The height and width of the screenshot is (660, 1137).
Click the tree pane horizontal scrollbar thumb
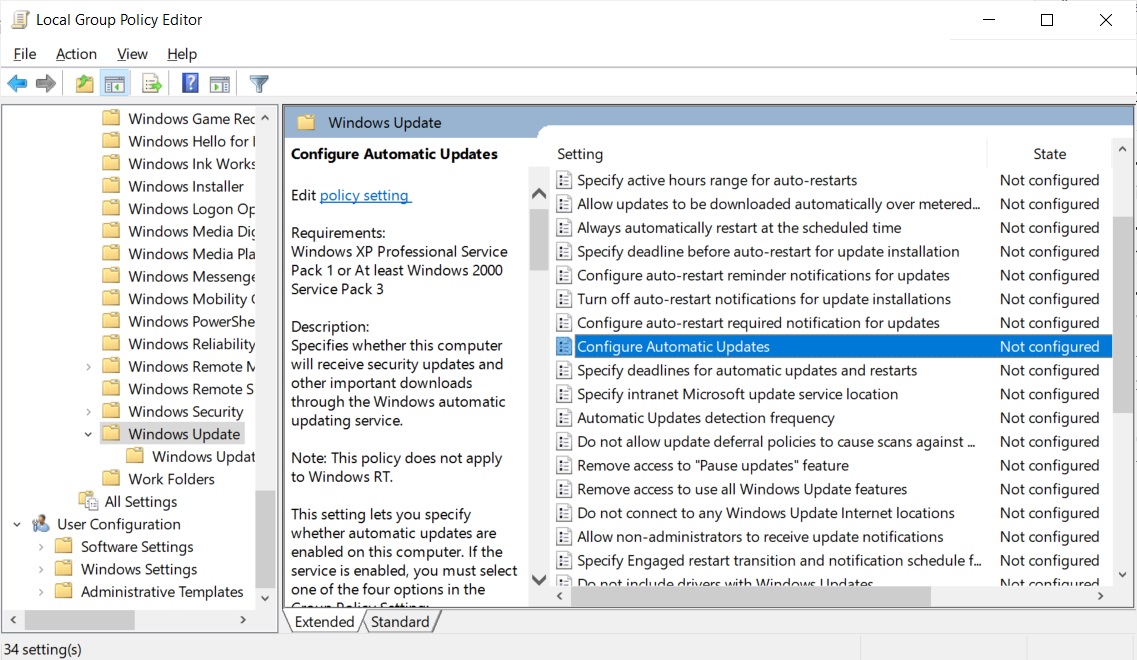[80, 619]
